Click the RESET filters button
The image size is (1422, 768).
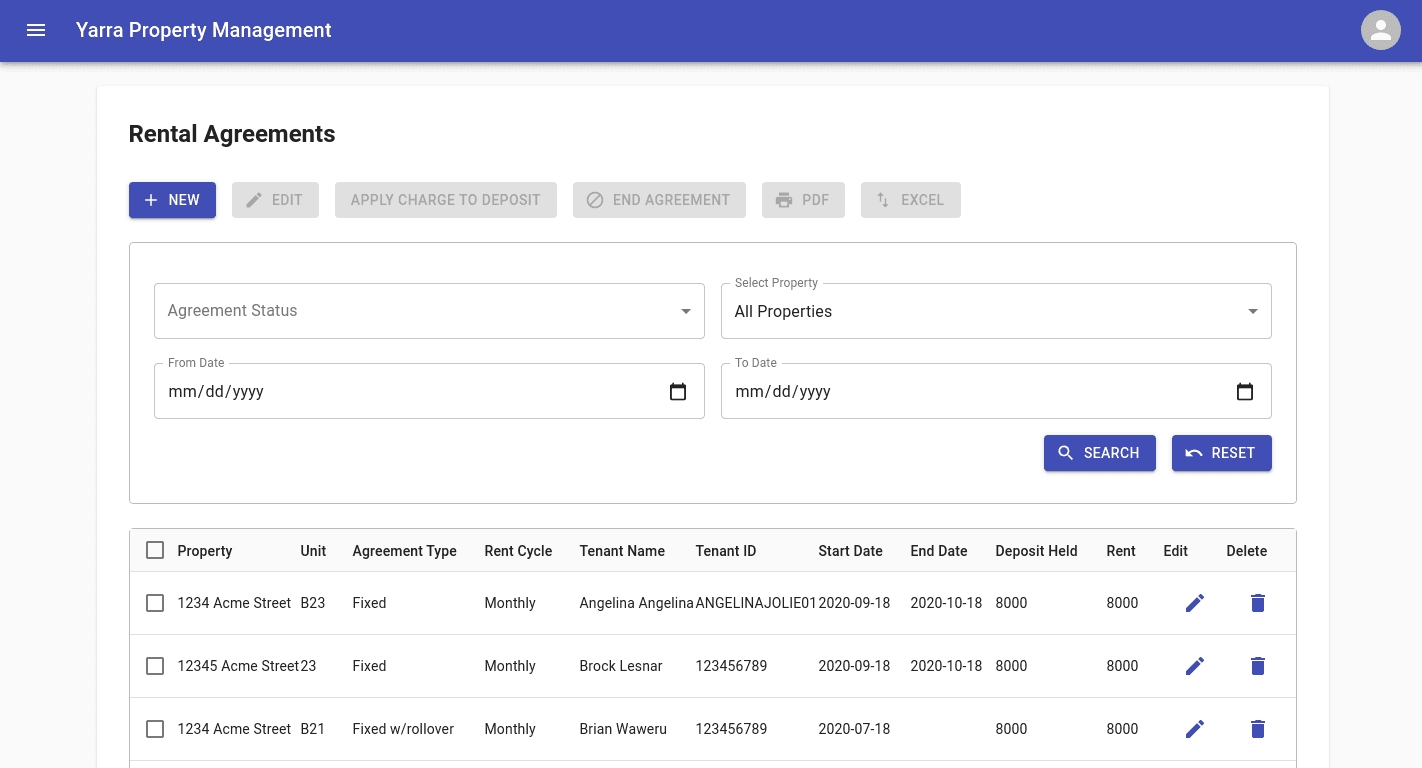coord(1222,453)
